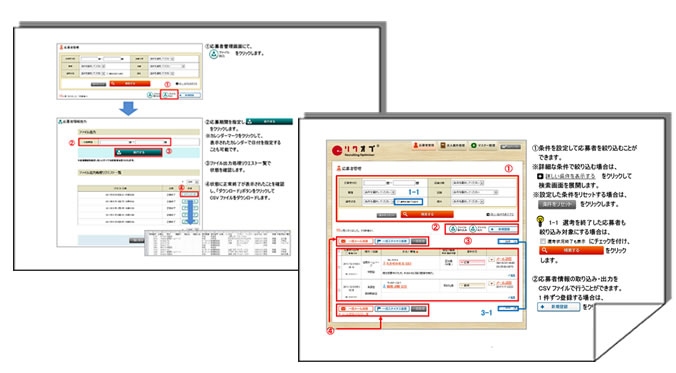Click the new registration plus button in right screenshot

tap(502, 229)
